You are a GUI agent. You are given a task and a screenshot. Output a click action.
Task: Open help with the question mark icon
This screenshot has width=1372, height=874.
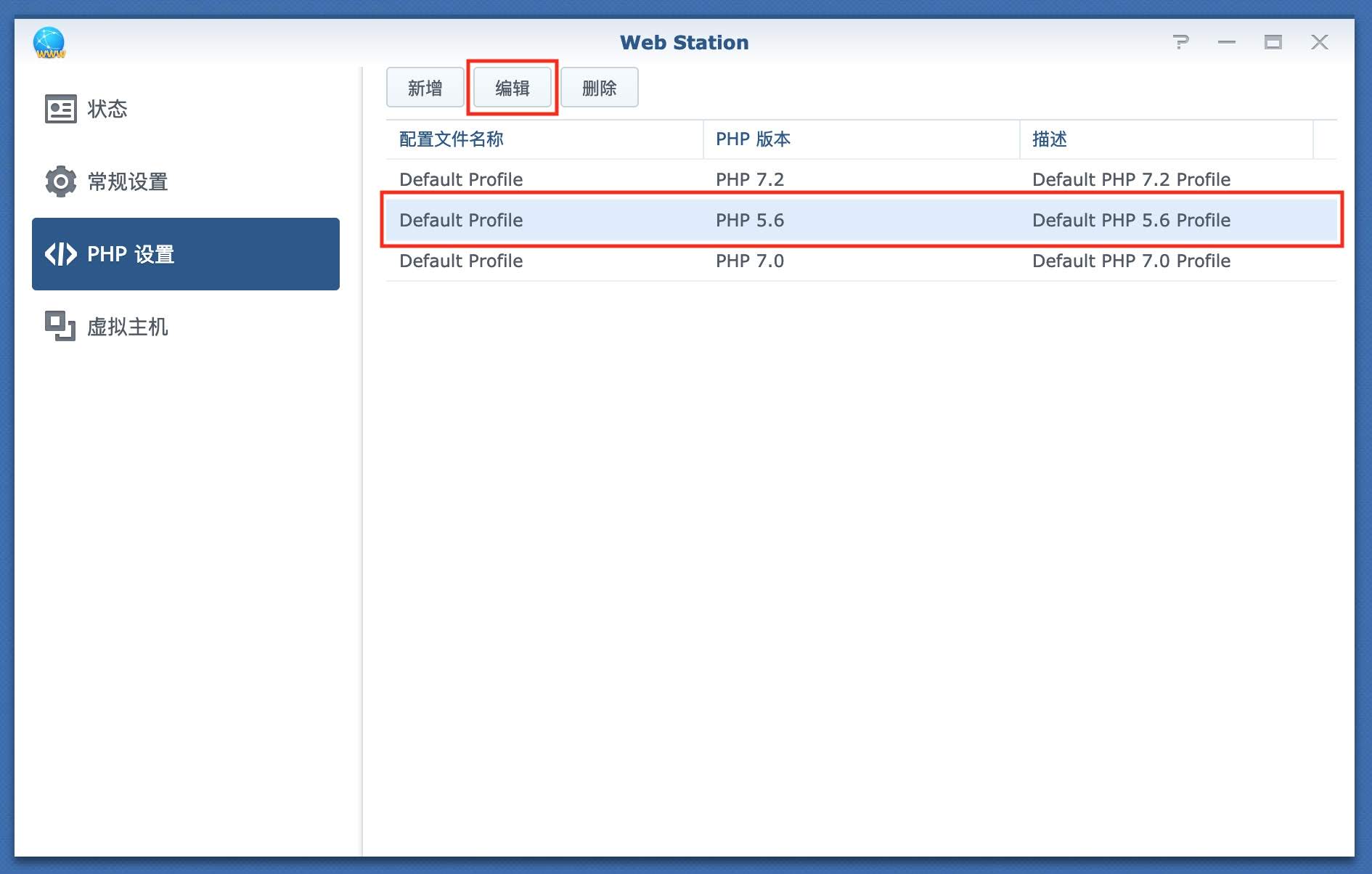coord(1181,42)
